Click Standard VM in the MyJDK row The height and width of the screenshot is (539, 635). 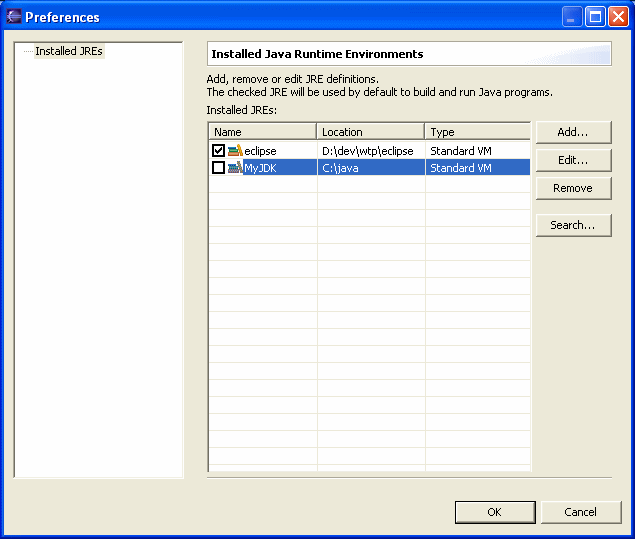[x=461, y=168]
